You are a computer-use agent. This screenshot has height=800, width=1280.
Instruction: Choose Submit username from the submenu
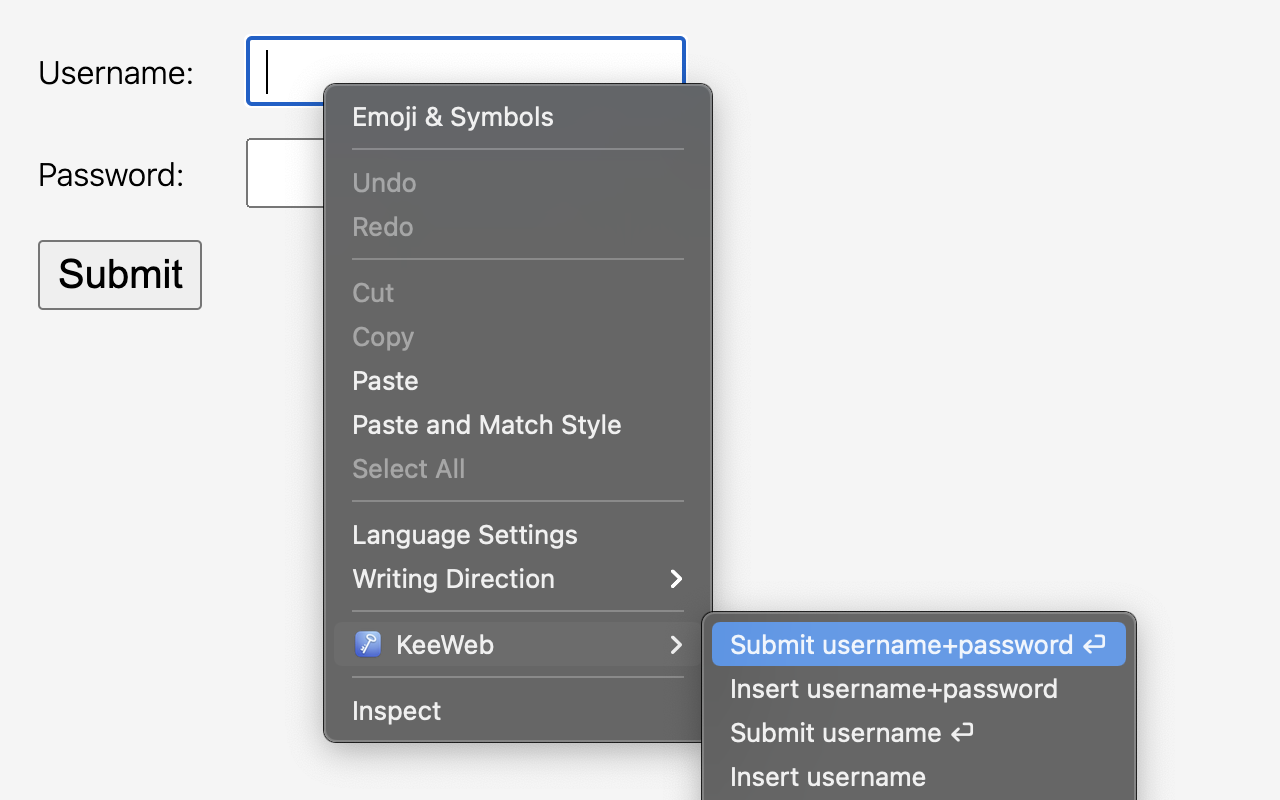click(838, 732)
